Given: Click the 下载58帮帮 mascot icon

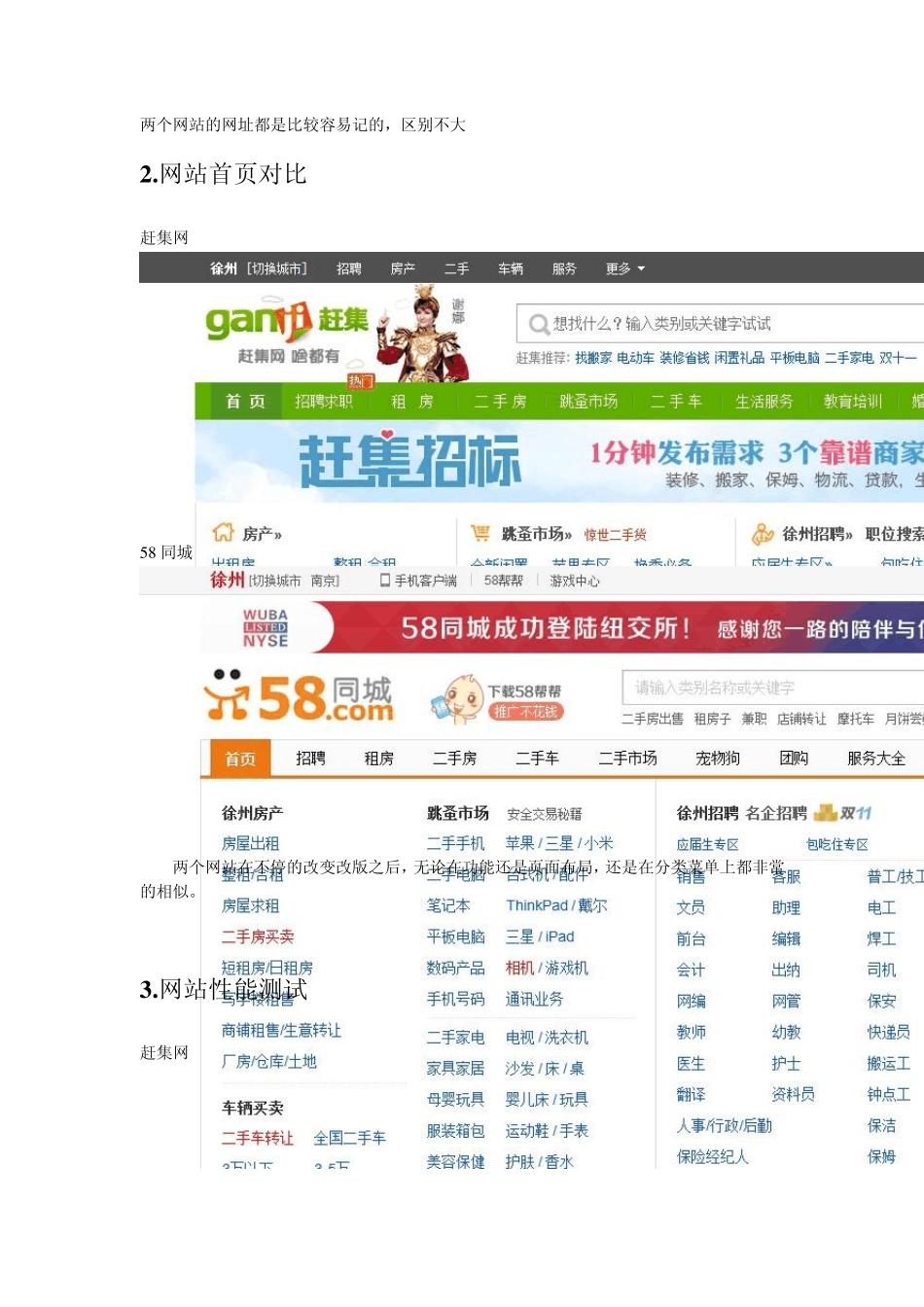Looking at the screenshot, I should tap(458, 698).
